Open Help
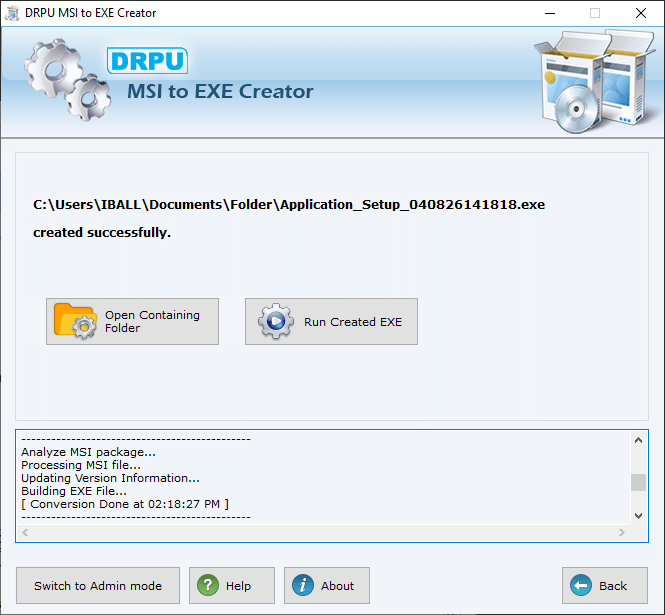 click(x=232, y=586)
